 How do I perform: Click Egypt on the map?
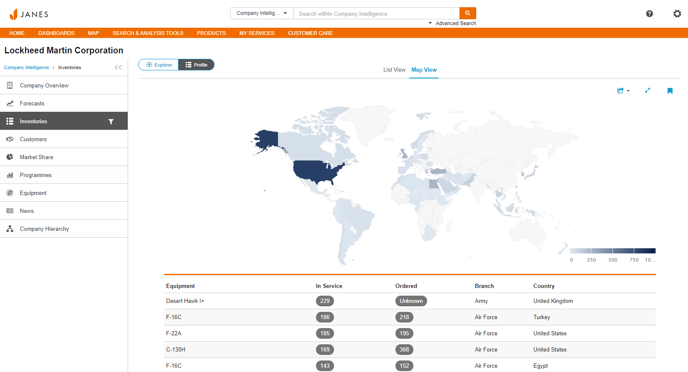[x=433, y=184]
